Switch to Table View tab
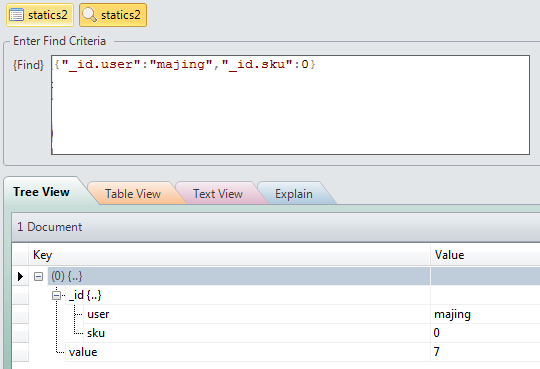Viewport: 540px width, 369px height. [x=133, y=194]
